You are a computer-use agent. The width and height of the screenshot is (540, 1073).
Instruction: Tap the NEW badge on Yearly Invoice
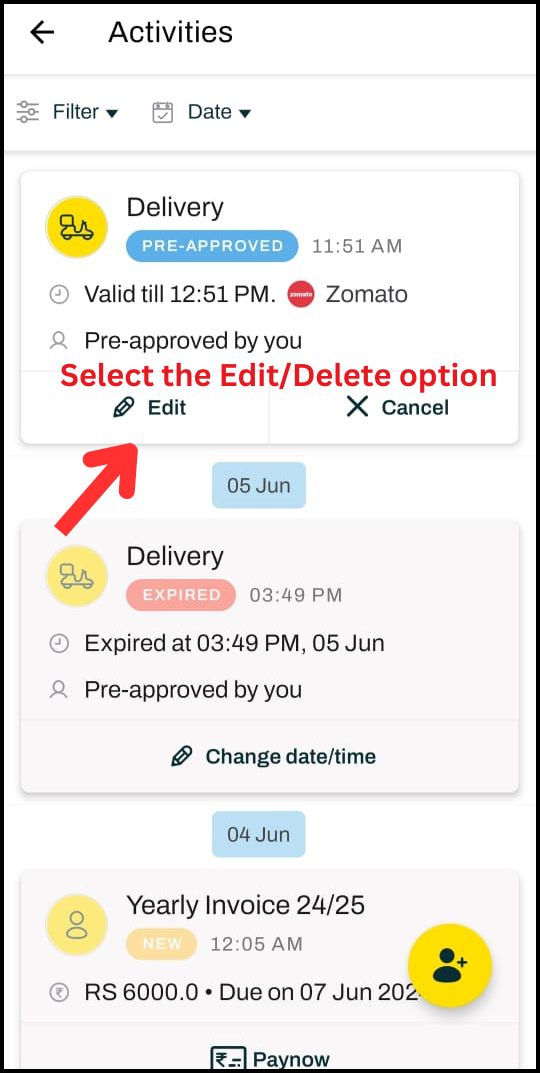162,944
